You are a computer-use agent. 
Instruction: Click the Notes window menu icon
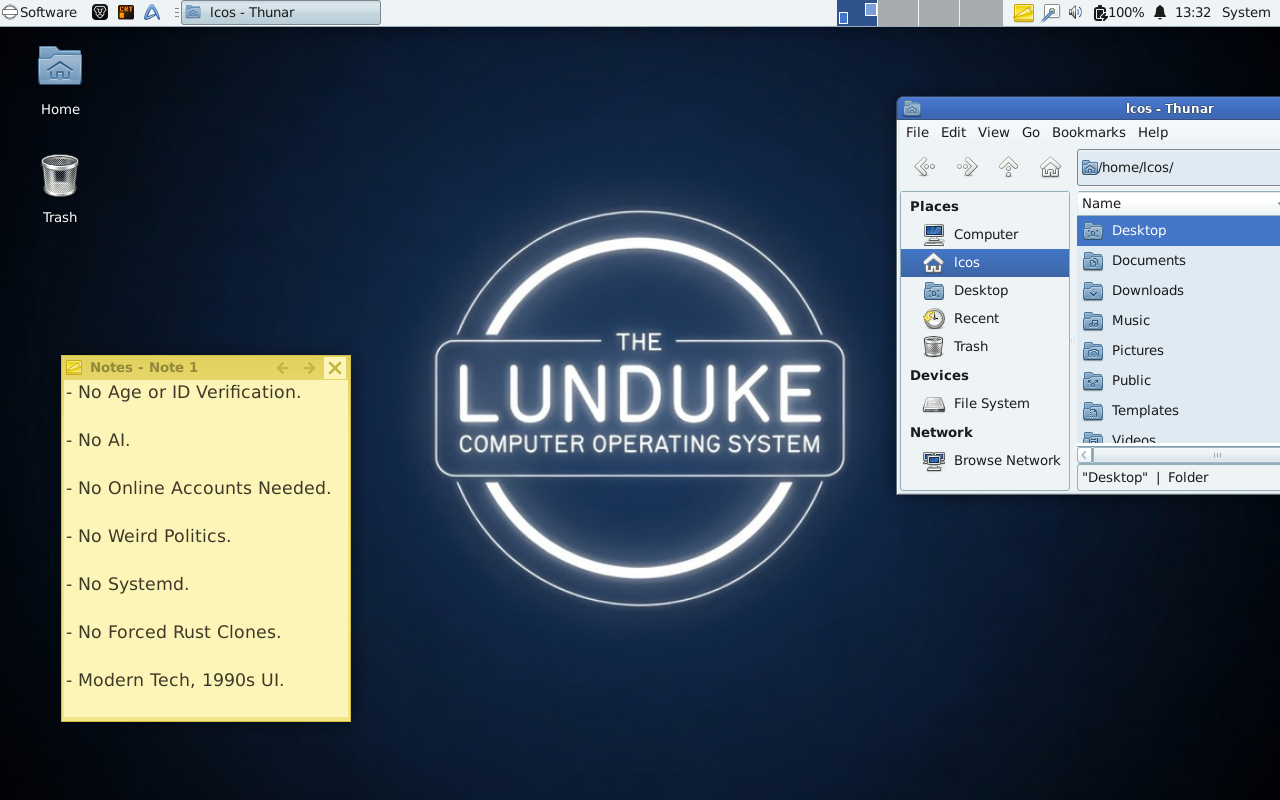(74, 368)
